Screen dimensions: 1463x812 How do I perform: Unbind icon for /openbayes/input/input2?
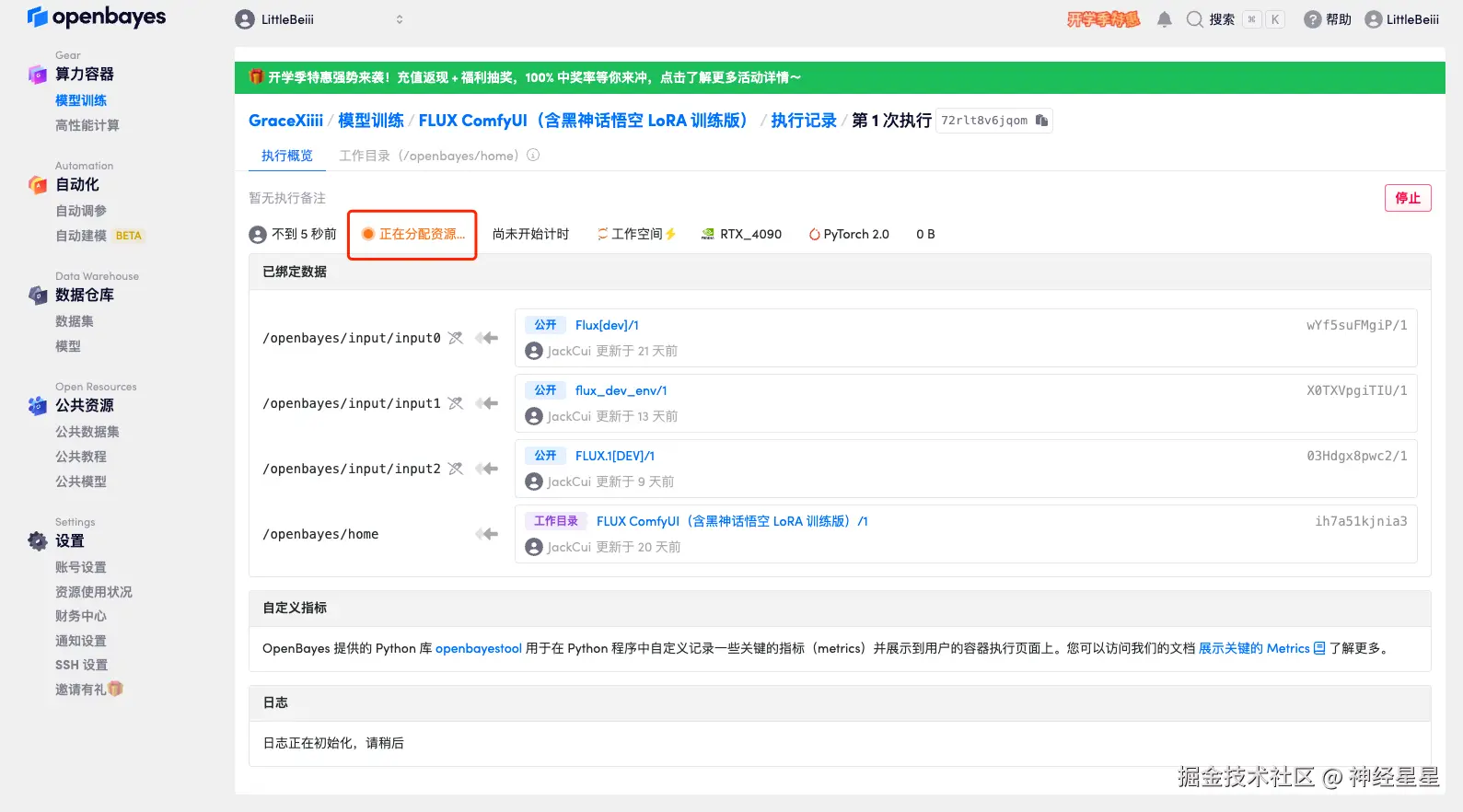(456, 469)
